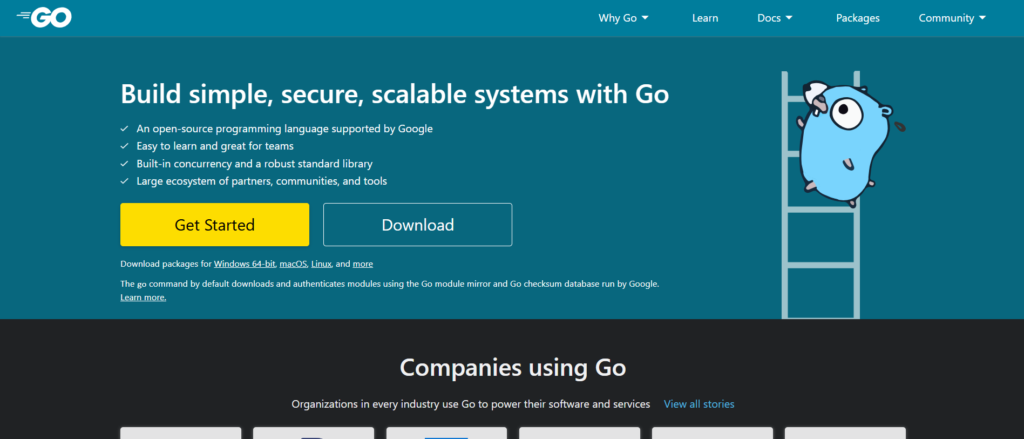Click 'Easy to learn and great for teams'
1024x439 pixels.
[x=215, y=146]
